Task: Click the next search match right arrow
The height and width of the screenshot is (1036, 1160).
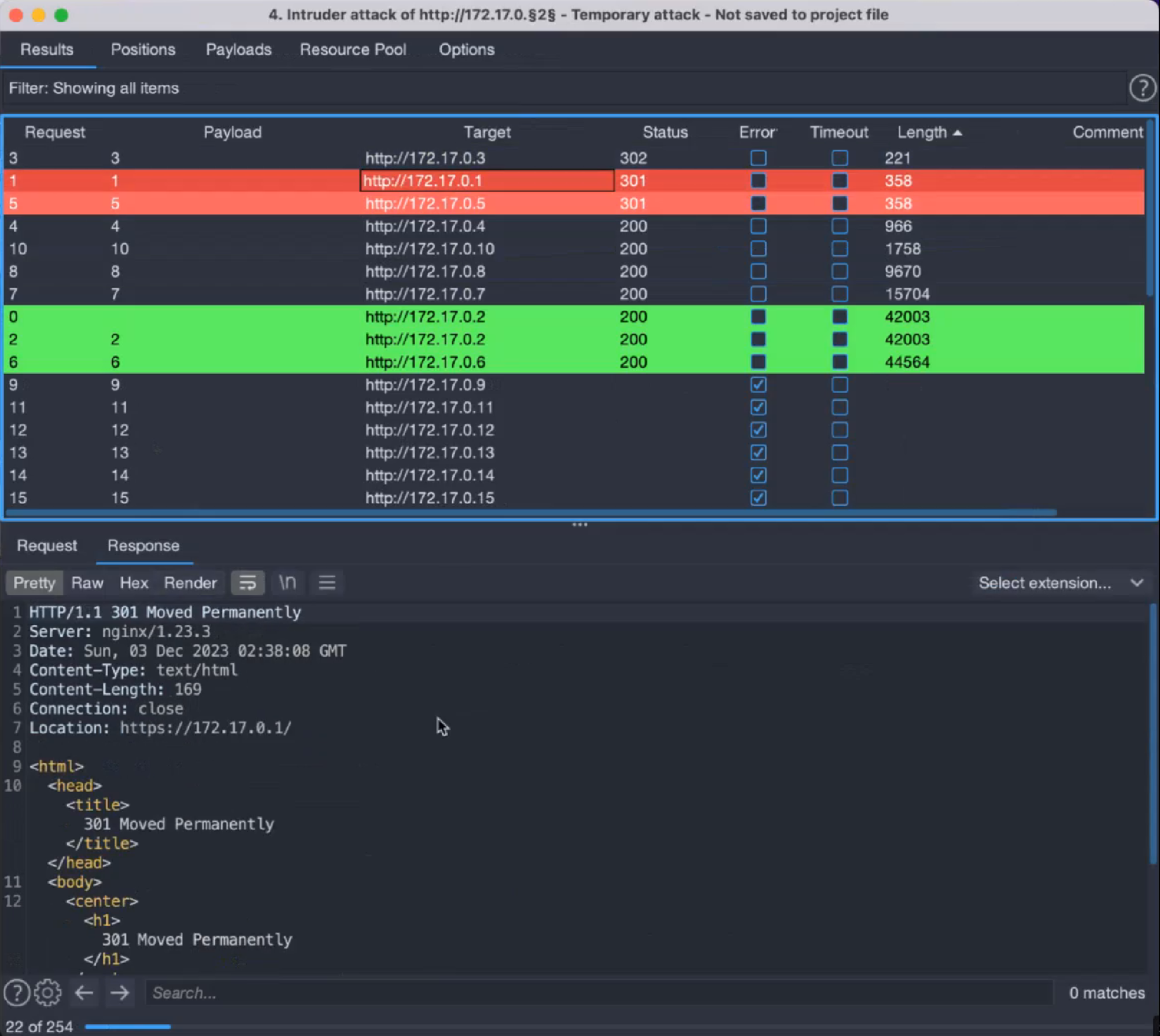Action: coord(120,993)
